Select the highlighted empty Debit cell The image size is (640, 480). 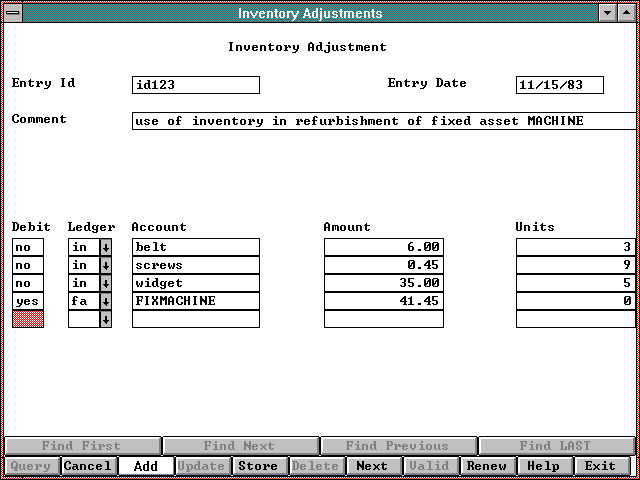(x=28, y=319)
